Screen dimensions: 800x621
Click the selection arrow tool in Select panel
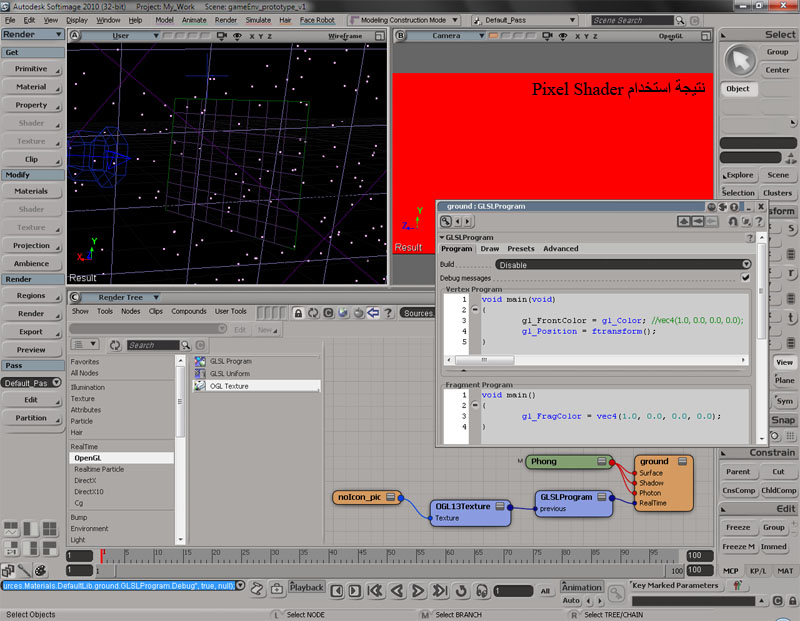coord(741,61)
